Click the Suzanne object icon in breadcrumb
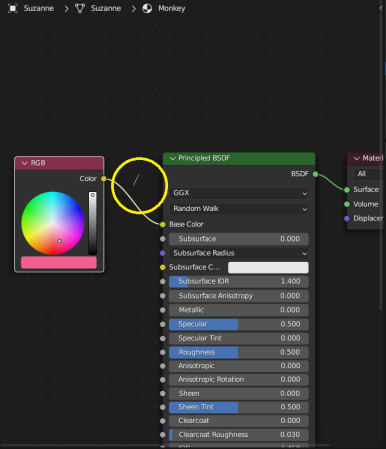This screenshot has height=449, width=386. click(13, 8)
